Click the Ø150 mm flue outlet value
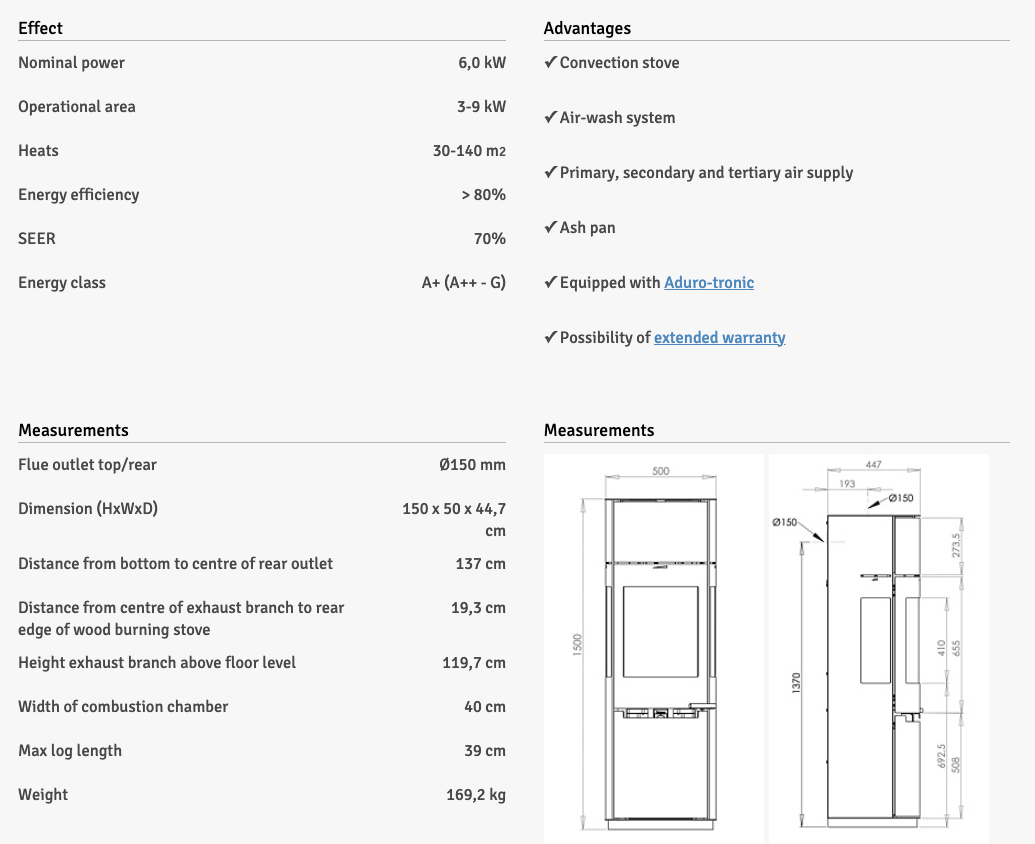This screenshot has width=1035, height=844. click(472, 465)
